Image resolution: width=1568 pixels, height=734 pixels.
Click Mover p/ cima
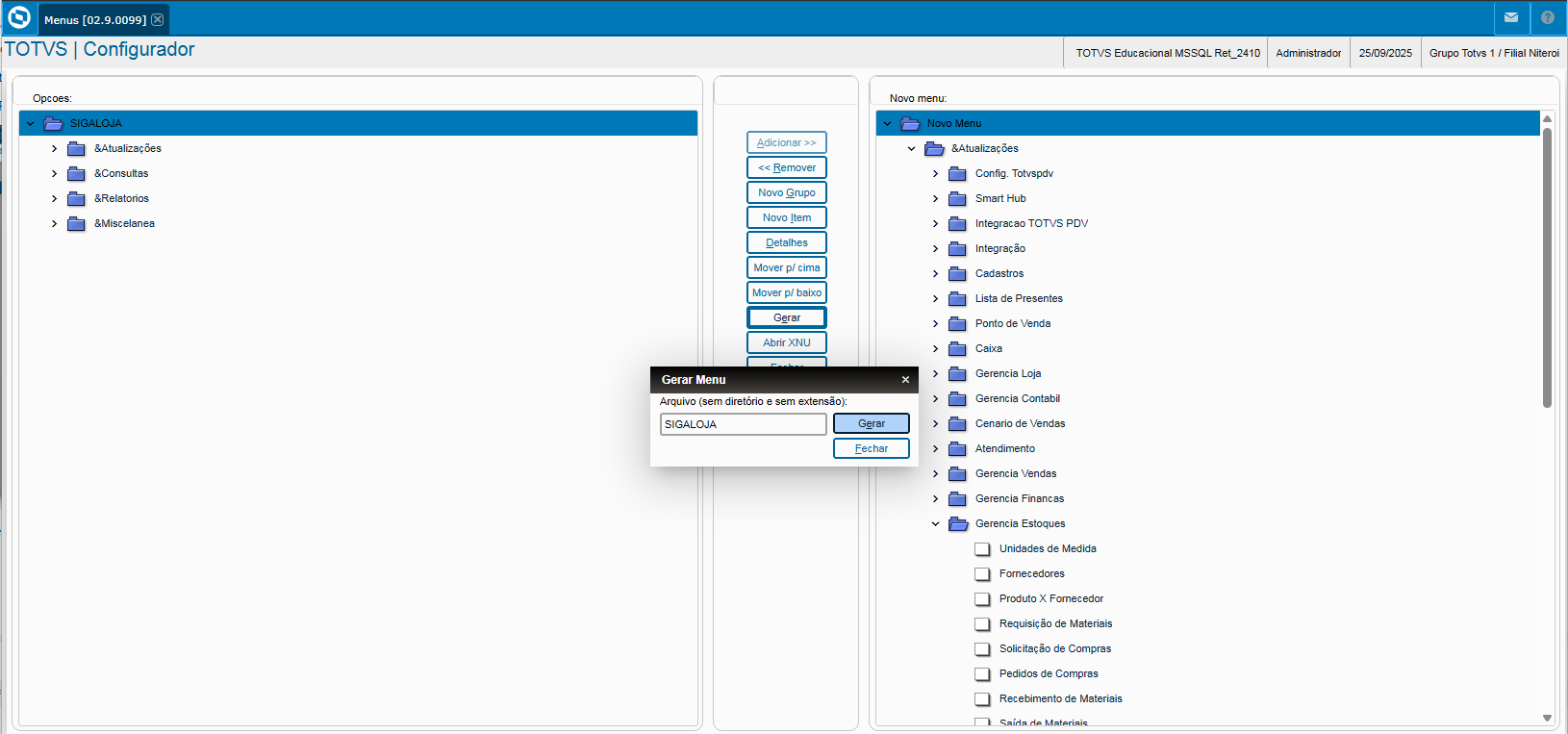tap(787, 267)
